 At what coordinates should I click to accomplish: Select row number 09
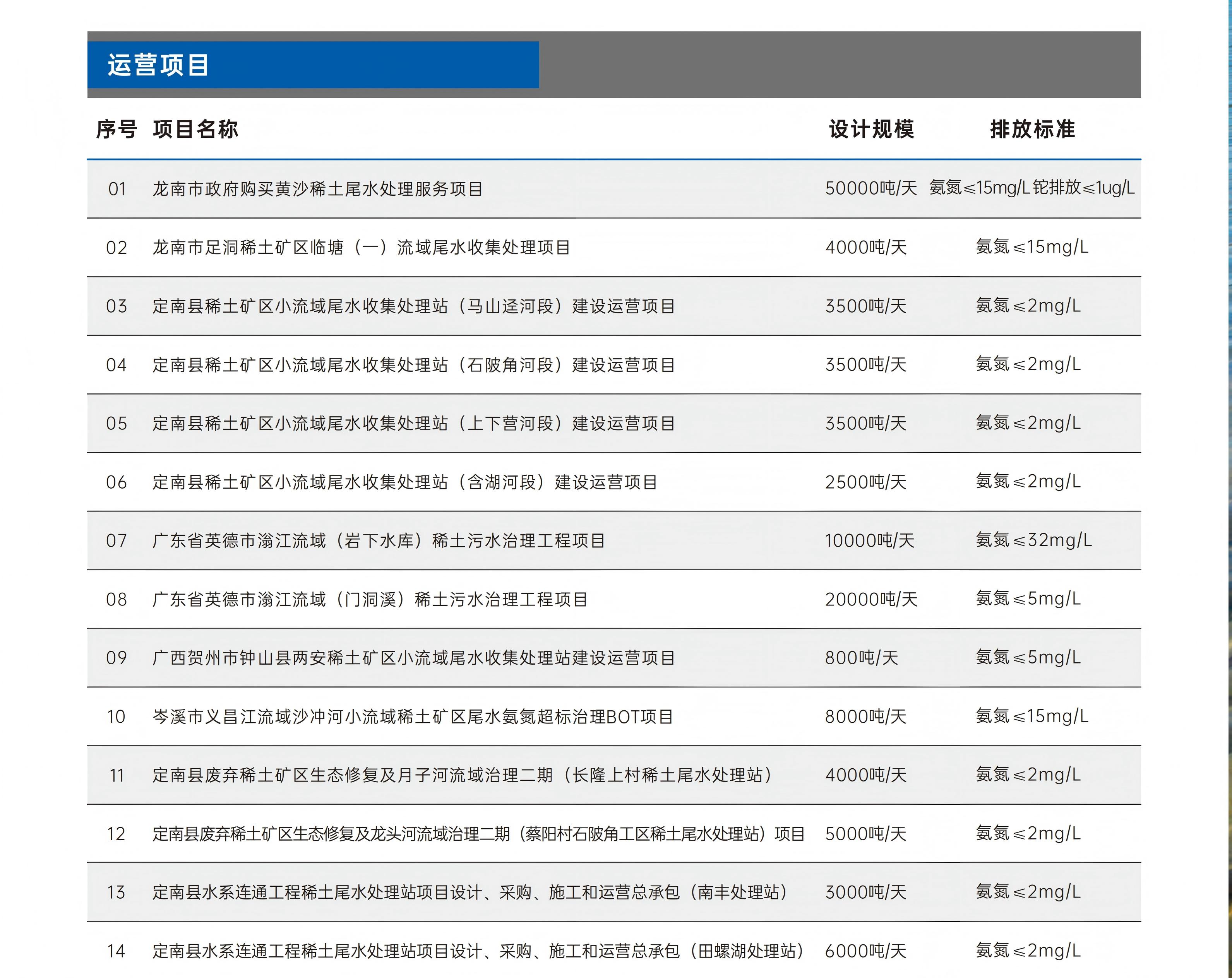coord(117,658)
